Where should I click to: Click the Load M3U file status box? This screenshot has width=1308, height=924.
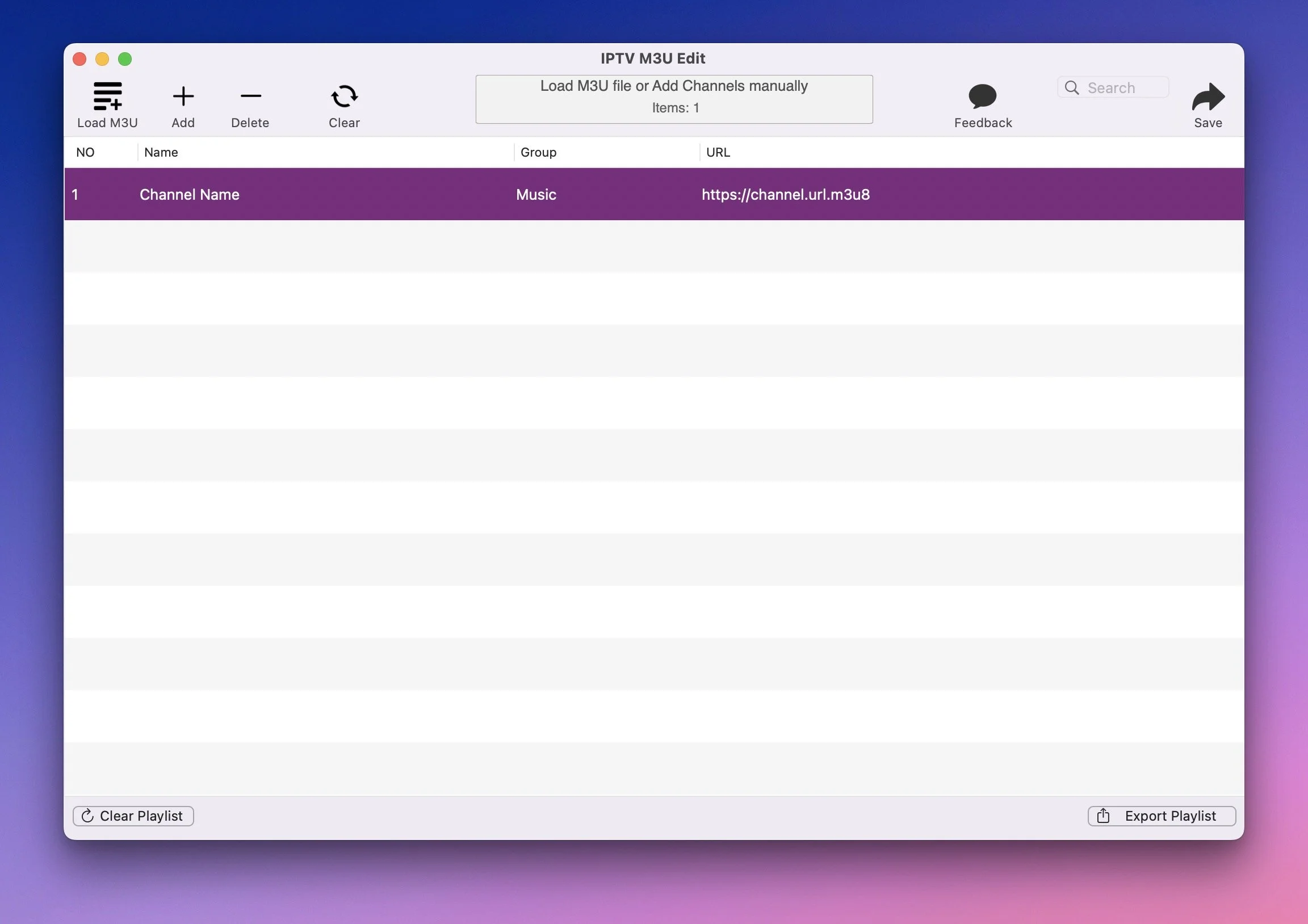[x=674, y=99]
